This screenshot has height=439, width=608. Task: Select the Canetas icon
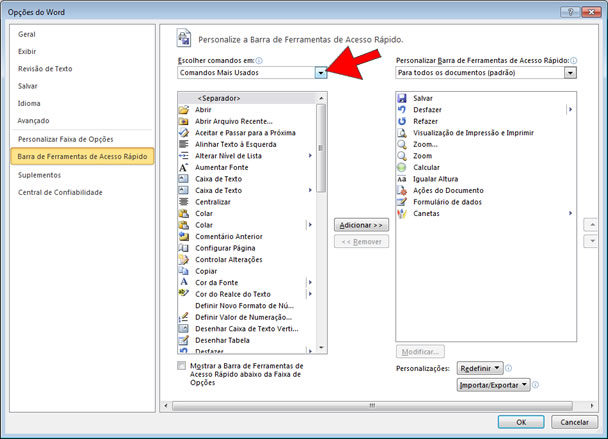pyautogui.click(x=402, y=214)
